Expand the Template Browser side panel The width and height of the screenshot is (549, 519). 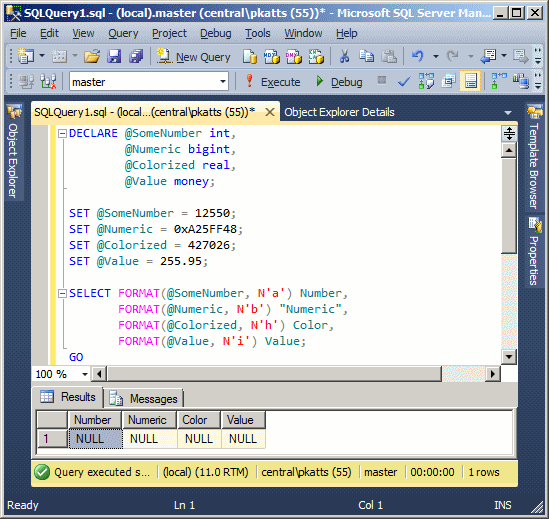(535, 157)
